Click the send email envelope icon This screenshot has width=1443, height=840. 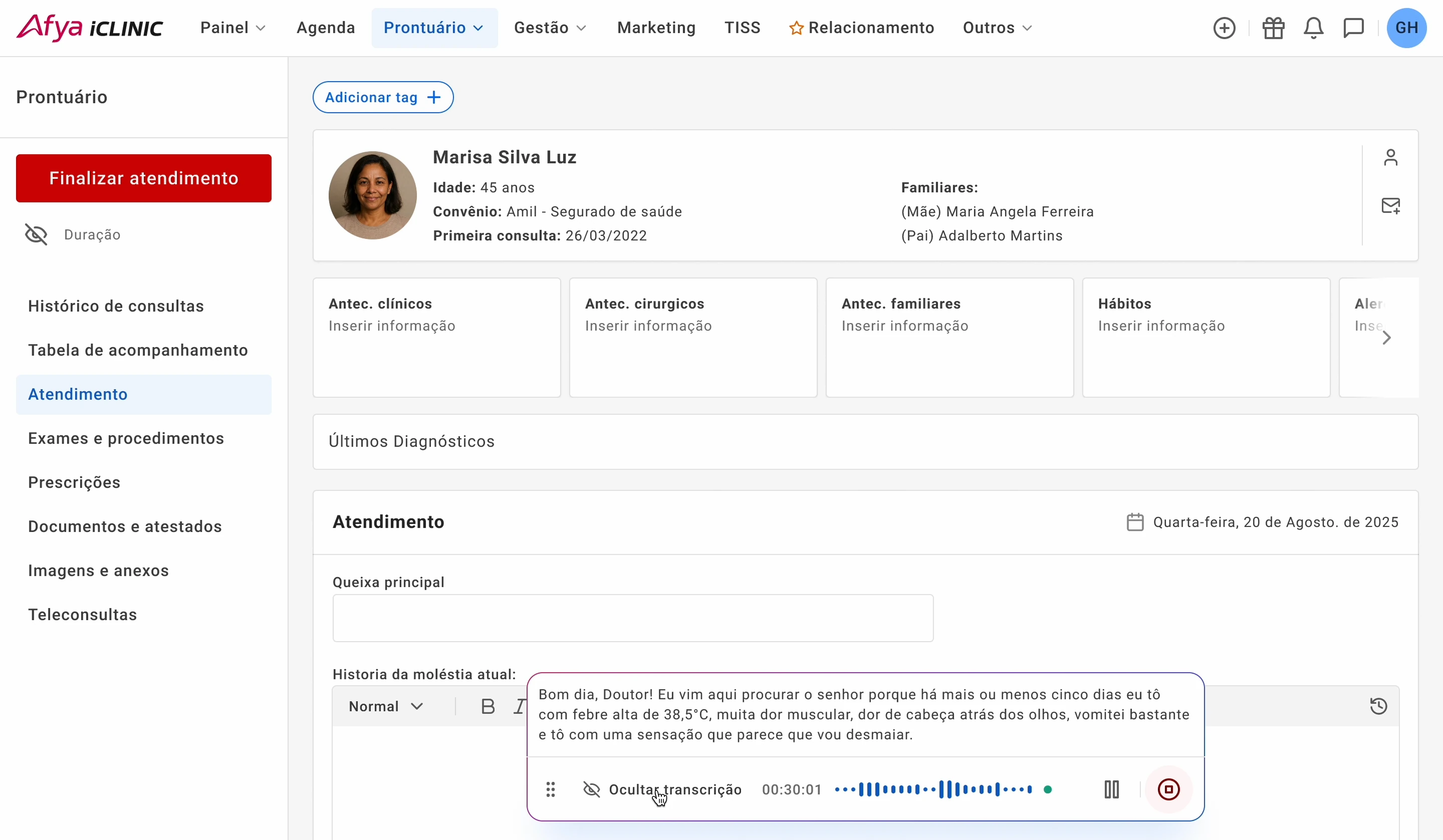tap(1391, 205)
